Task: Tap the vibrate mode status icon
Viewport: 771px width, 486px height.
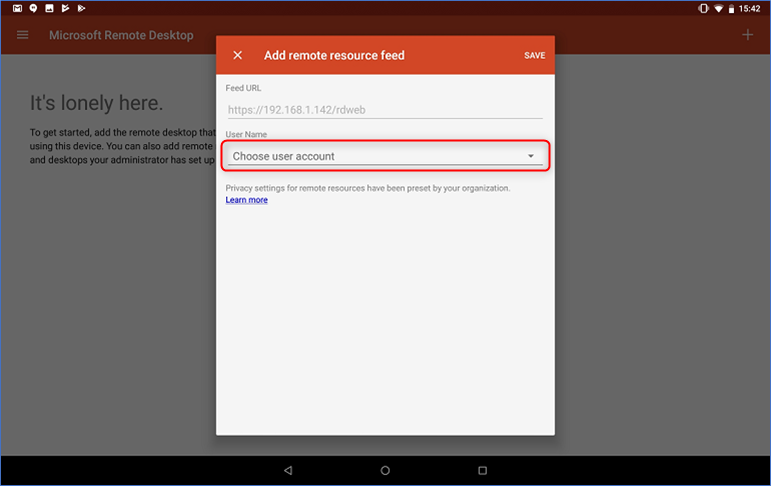Action: coord(704,8)
